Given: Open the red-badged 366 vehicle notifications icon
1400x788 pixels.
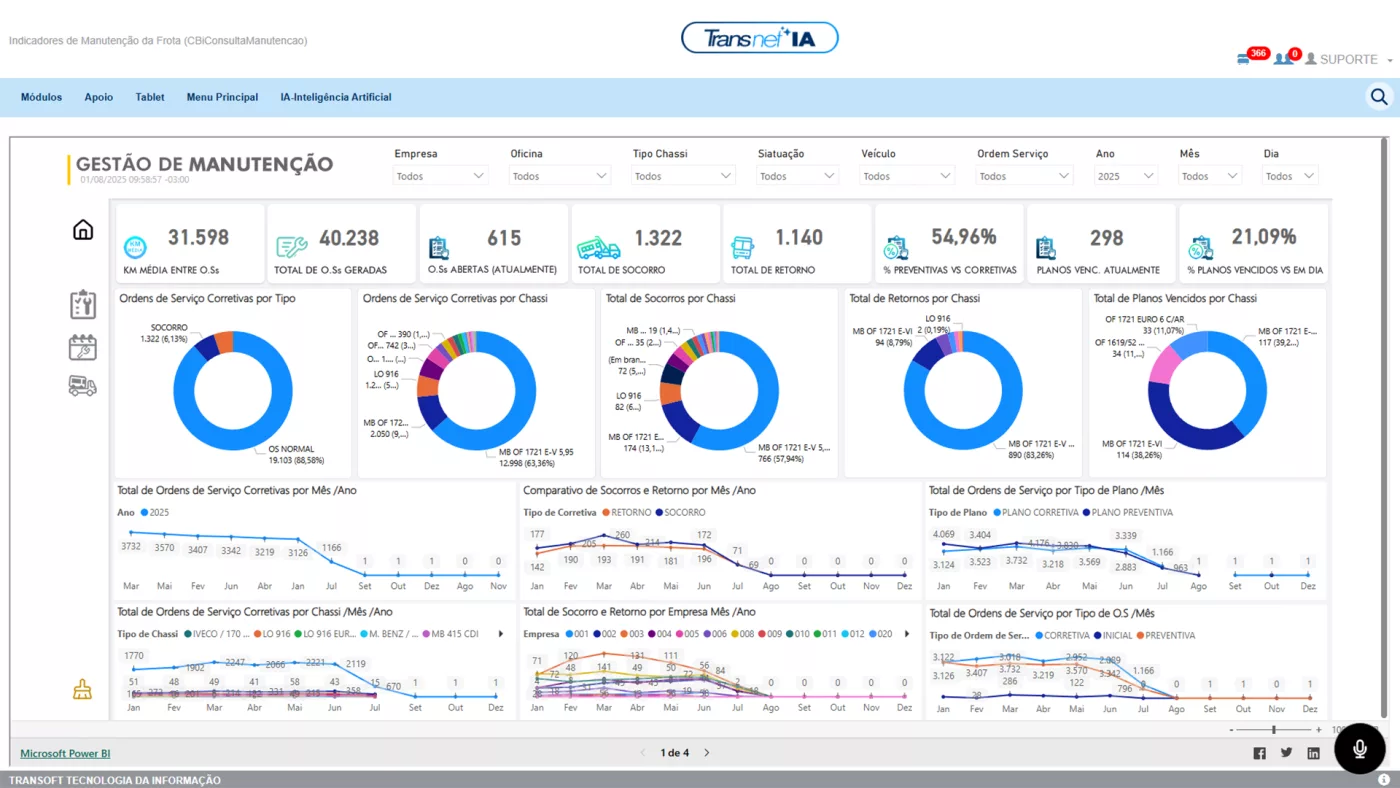Looking at the screenshot, I should click(1244, 59).
